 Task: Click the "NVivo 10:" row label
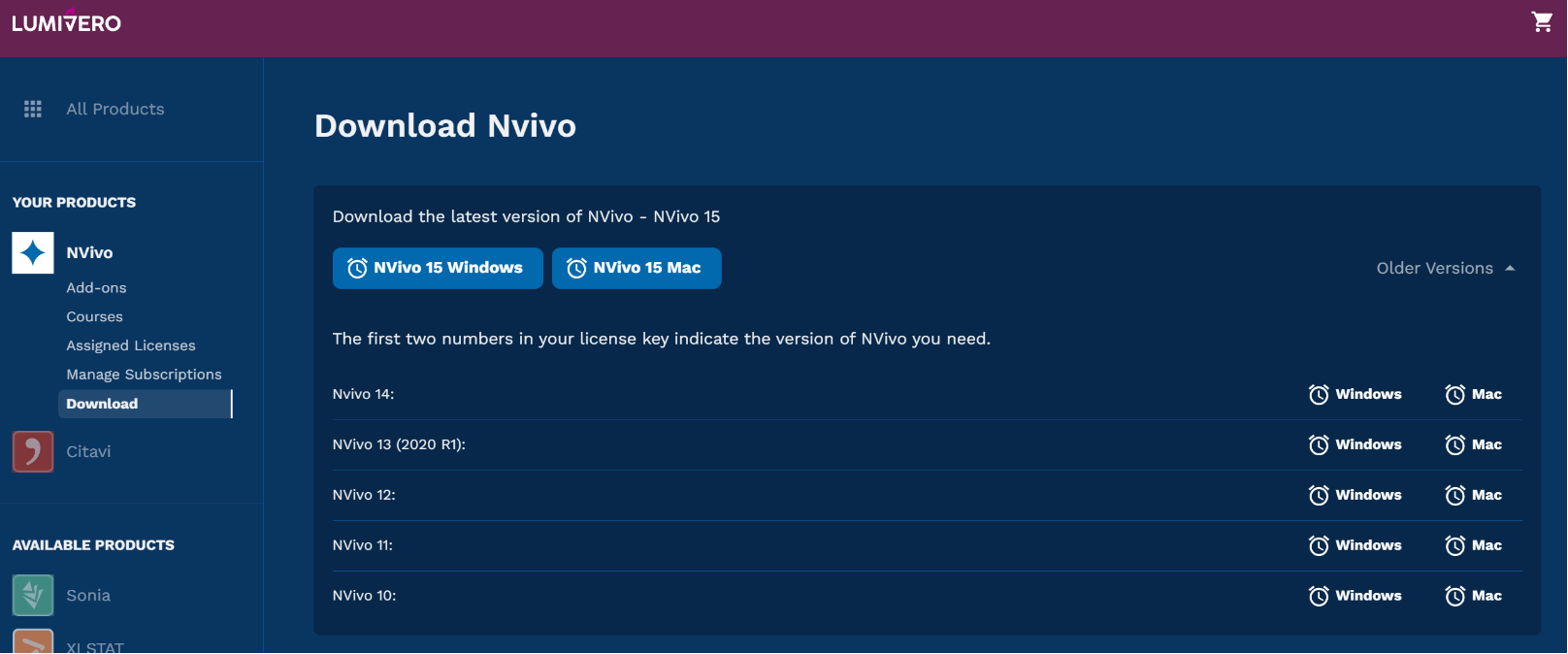point(365,596)
